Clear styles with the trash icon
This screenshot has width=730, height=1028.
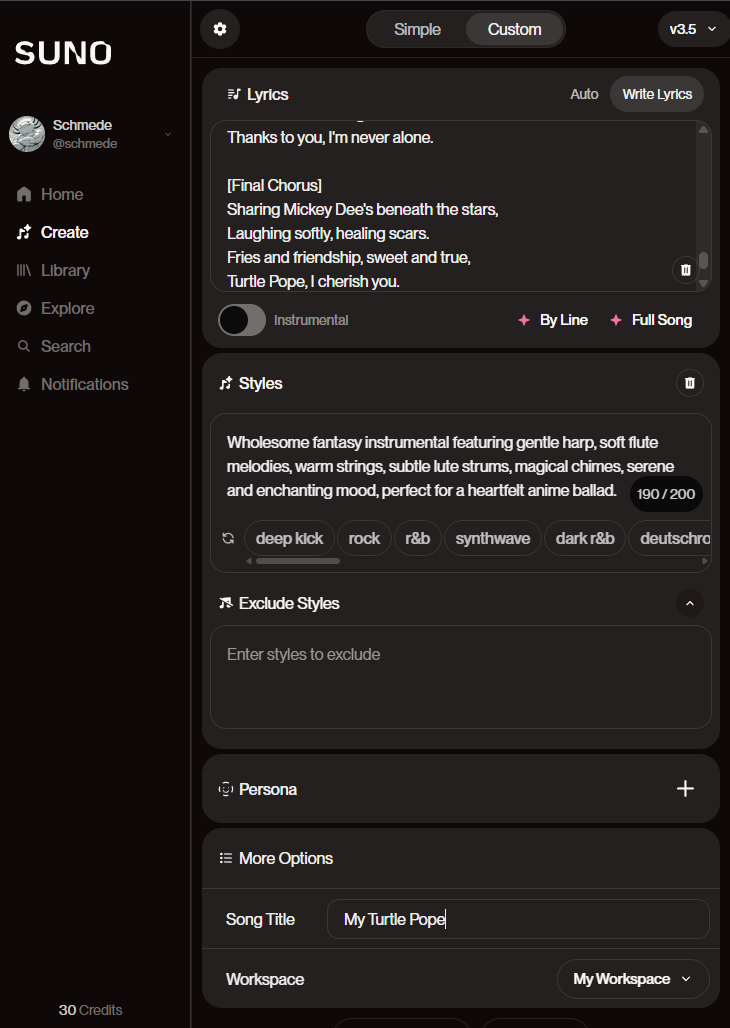coord(689,383)
